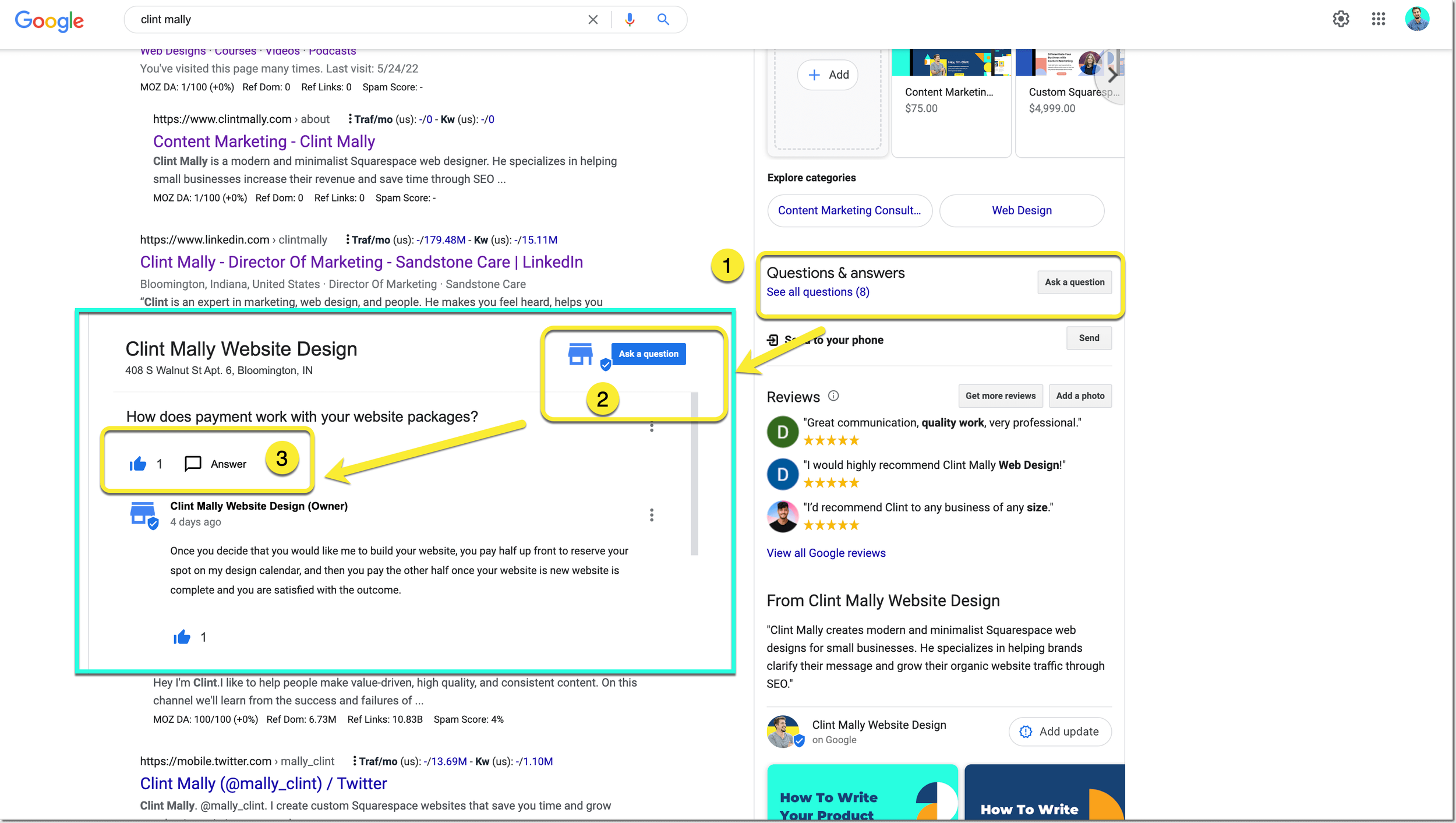
Task: Select Content Marketing Consult category chip
Action: pyautogui.click(x=849, y=210)
